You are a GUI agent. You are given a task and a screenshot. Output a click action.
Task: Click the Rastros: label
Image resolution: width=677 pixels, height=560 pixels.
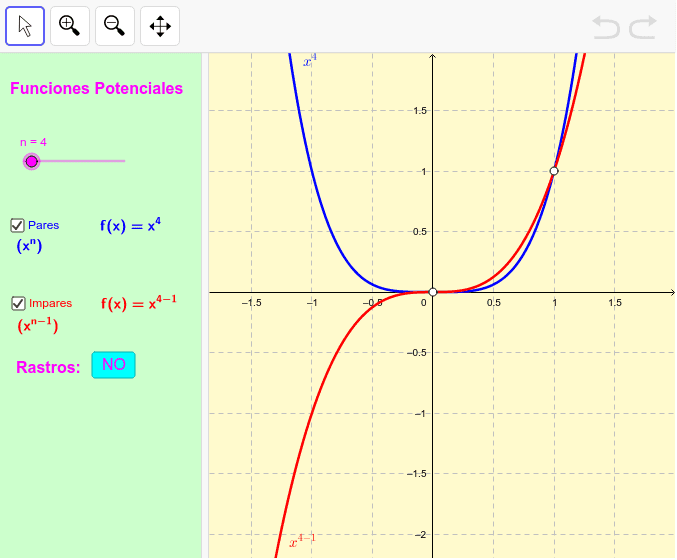coord(48,367)
